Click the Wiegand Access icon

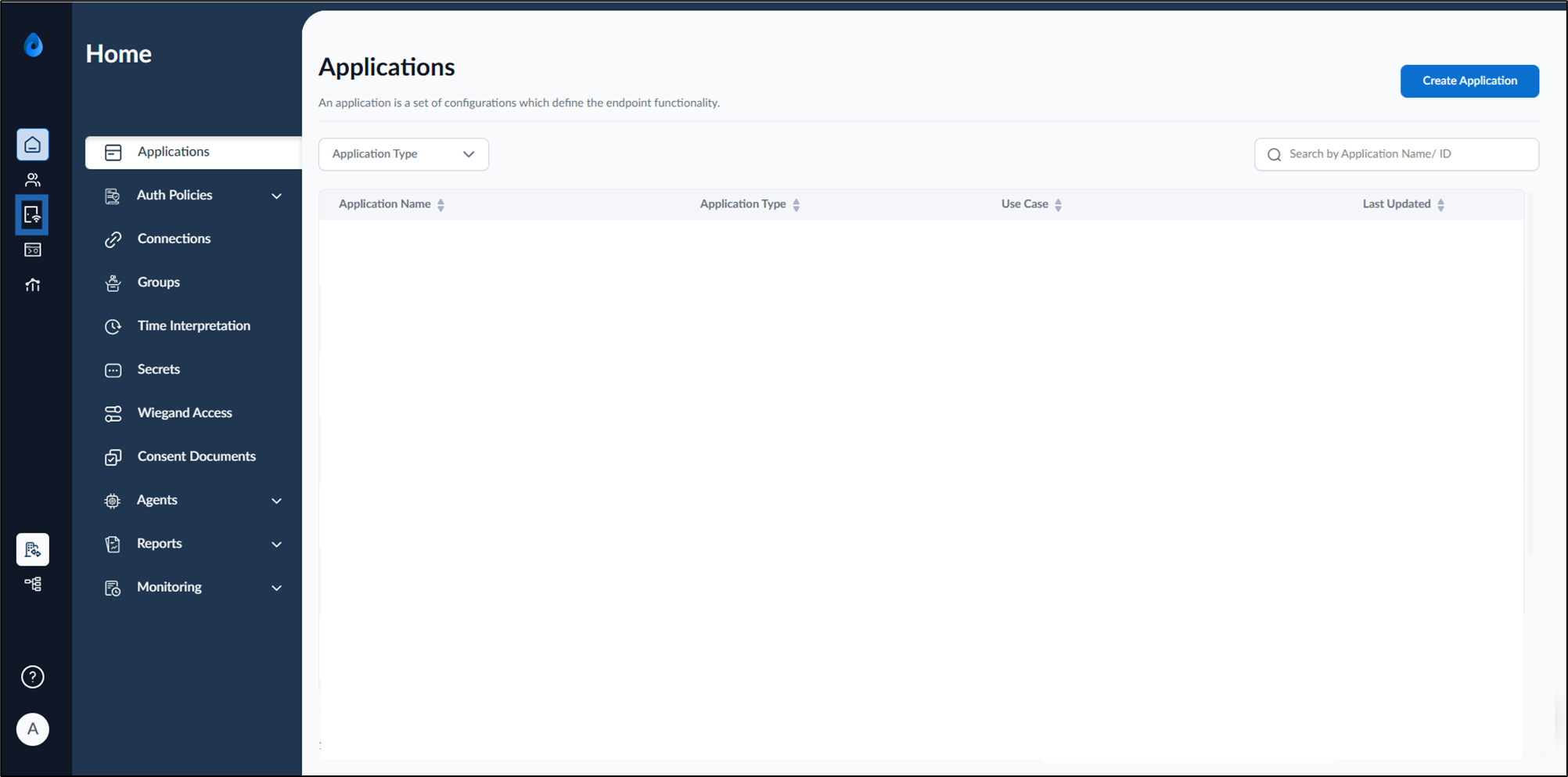(113, 414)
